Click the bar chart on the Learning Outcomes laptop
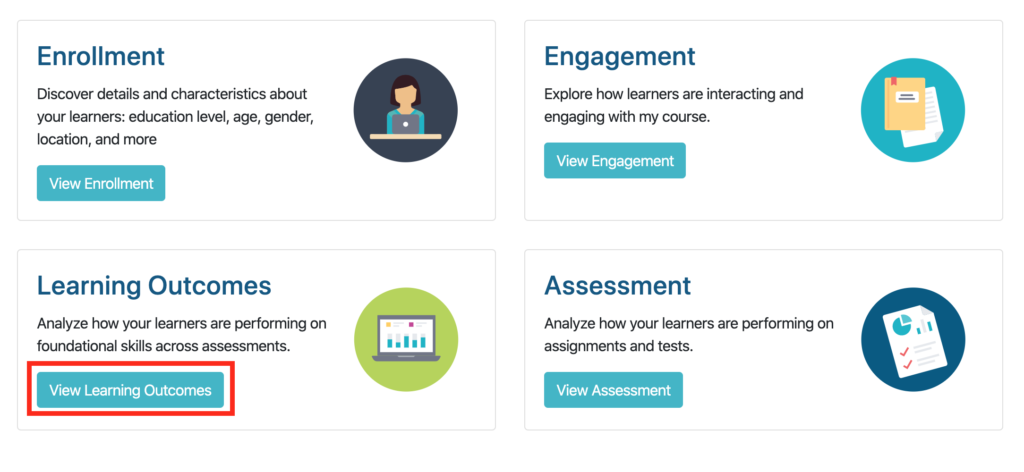This screenshot has height=472, width=1024. (406, 339)
